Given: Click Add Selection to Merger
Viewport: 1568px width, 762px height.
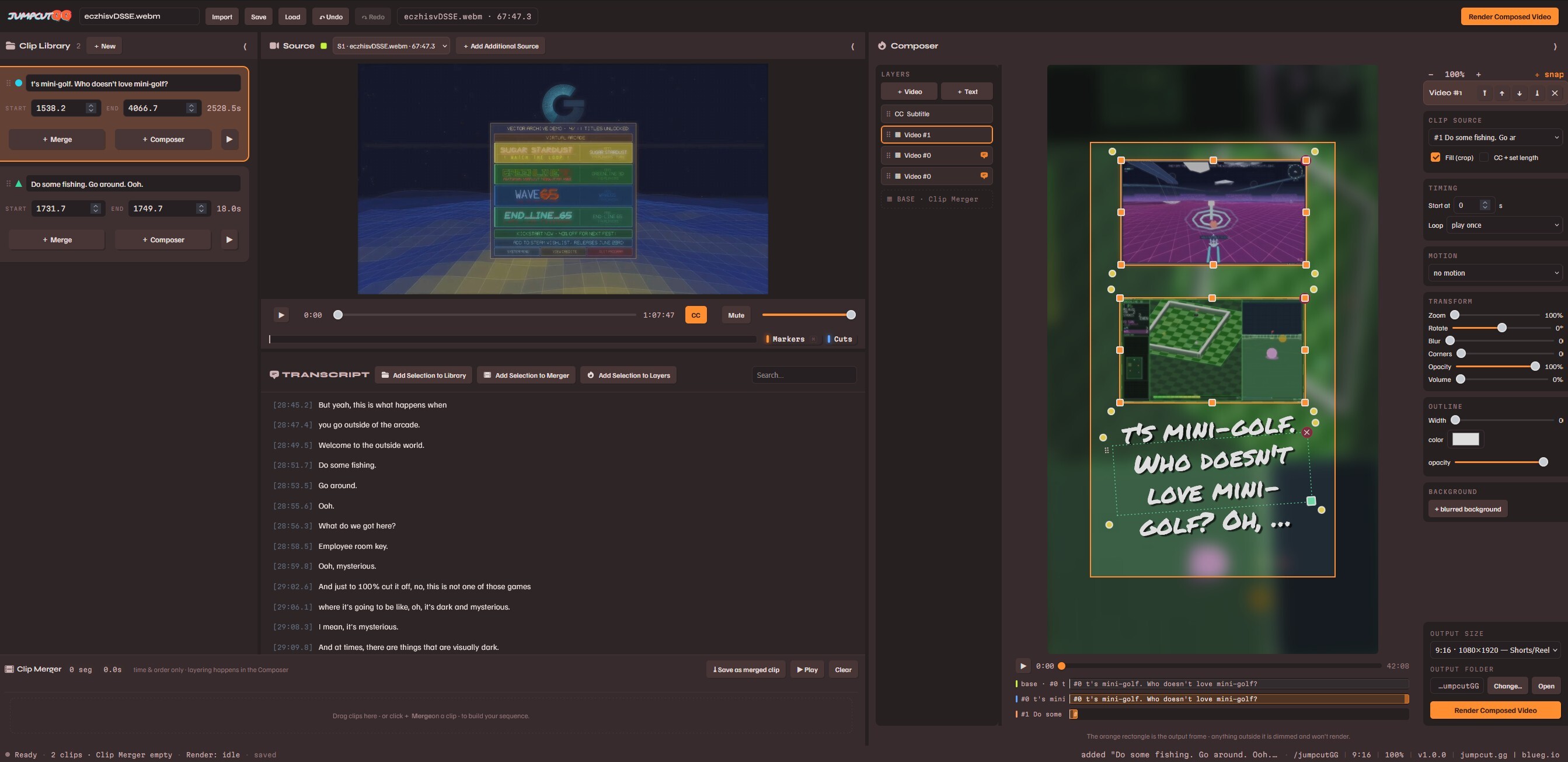Looking at the screenshot, I should coord(527,375).
